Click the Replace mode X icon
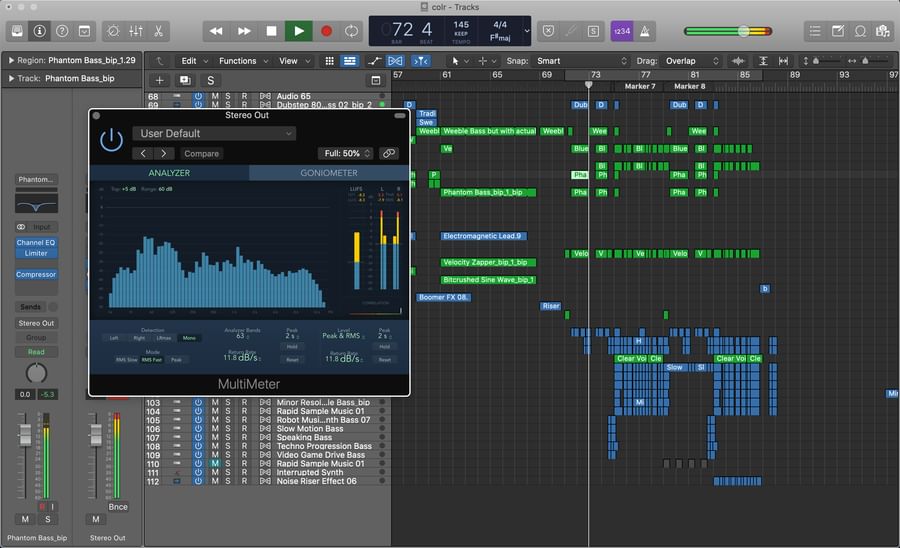The height and width of the screenshot is (548, 900). click(548, 31)
